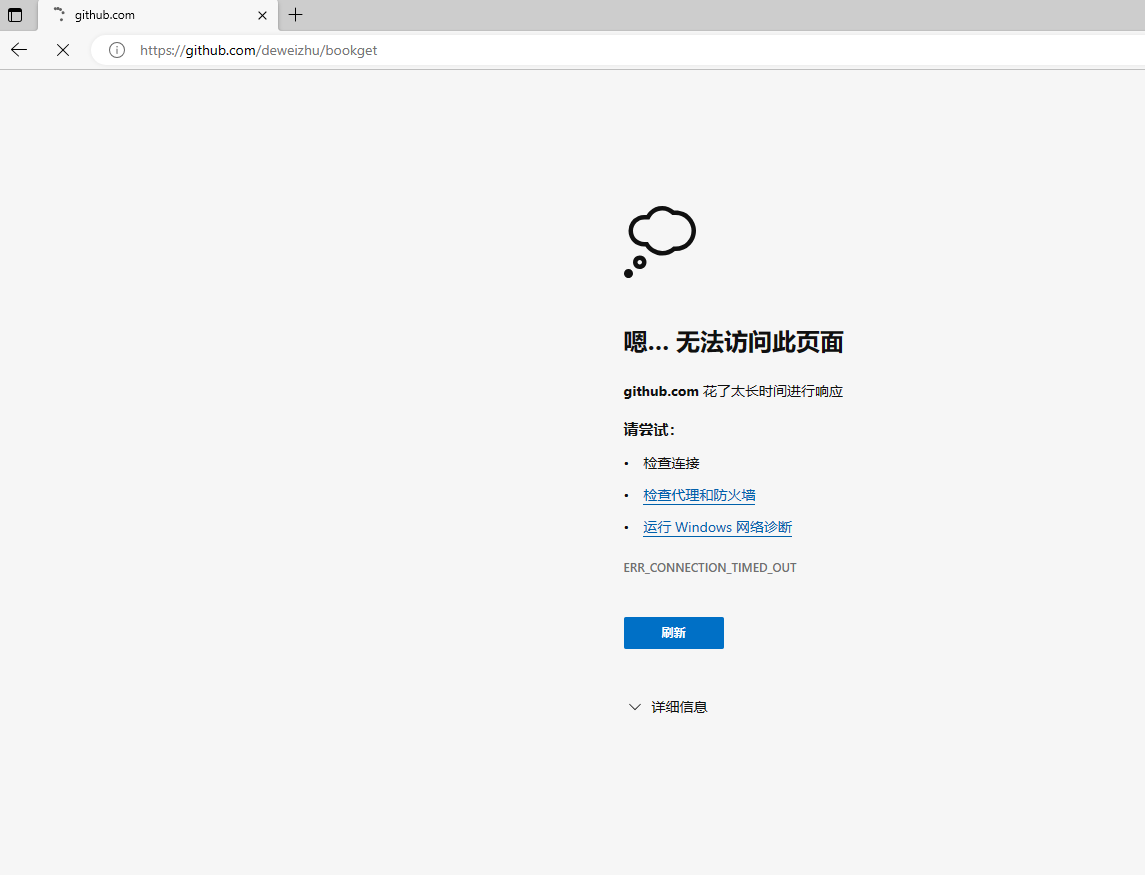The image size is (1145, 875).
Task: Open a new tab with plus icon
Action: [295, 15]
